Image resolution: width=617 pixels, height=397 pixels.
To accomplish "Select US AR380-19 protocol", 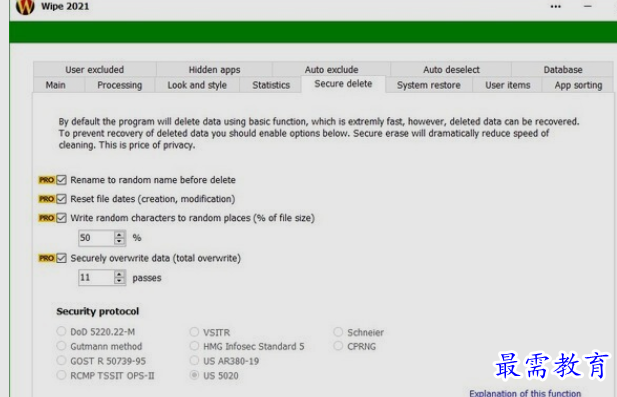I will 194,360.
